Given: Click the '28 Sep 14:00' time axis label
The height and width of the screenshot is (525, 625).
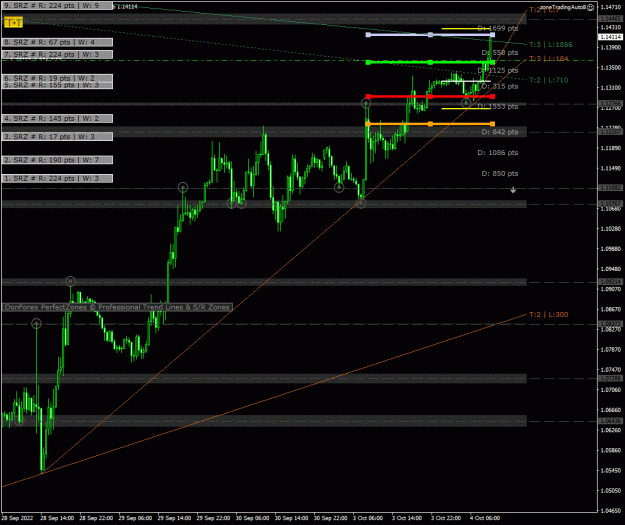Looking at the screenshot, I should [57, 518].
